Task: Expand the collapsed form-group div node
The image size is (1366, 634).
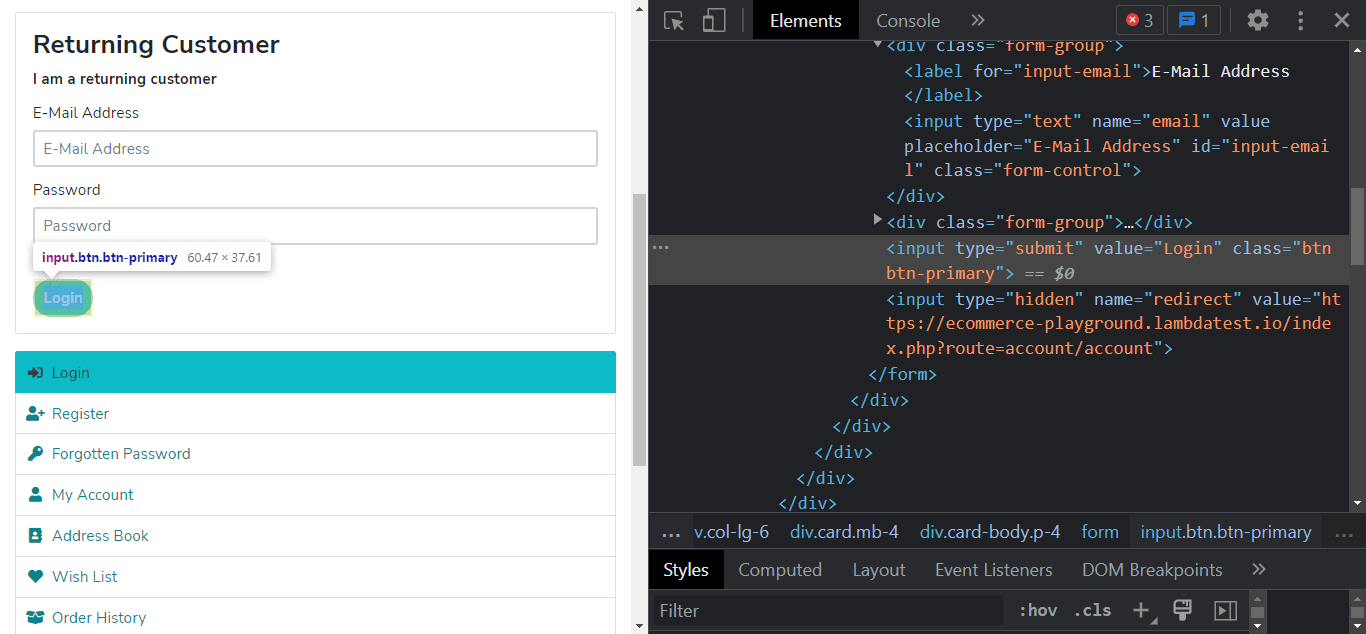Action: click(878, 221)
